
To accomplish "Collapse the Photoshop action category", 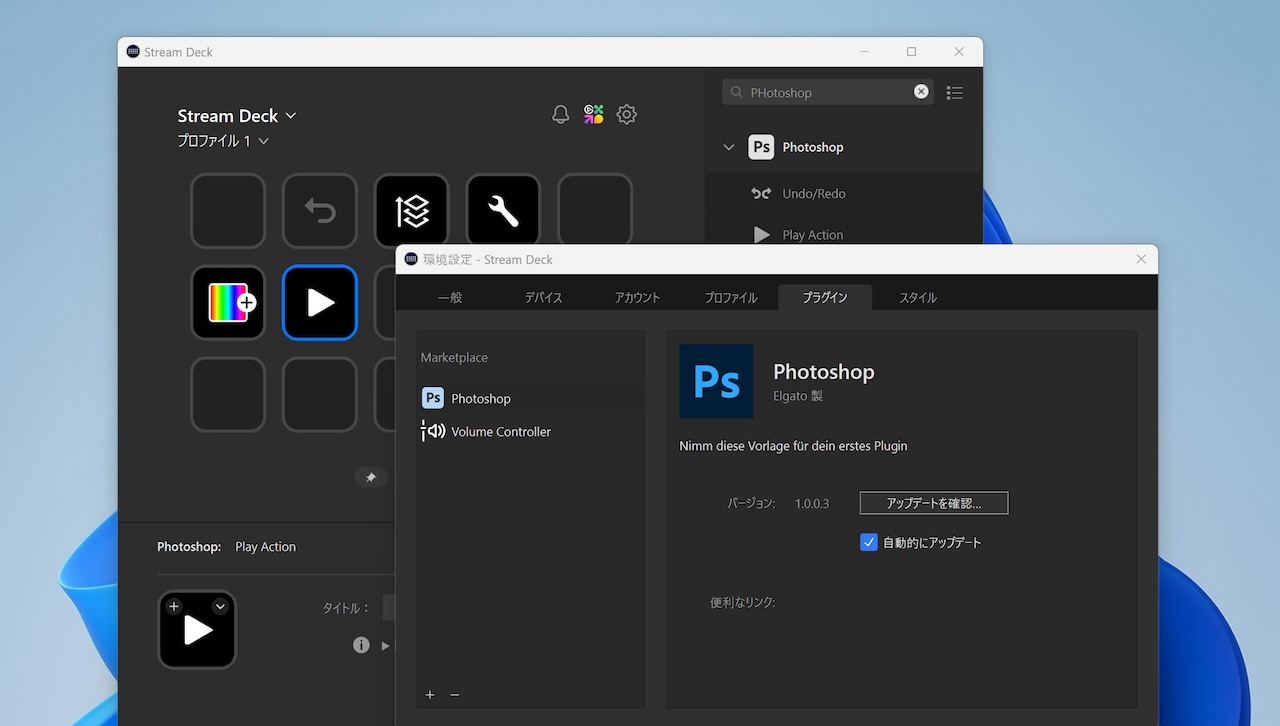I will tap(729, 147).
